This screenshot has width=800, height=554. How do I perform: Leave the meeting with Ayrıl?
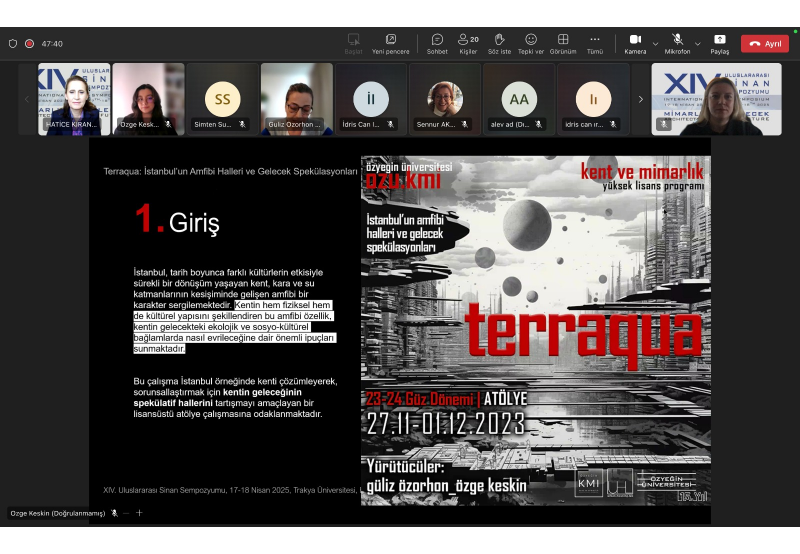(x=765, y=44)
